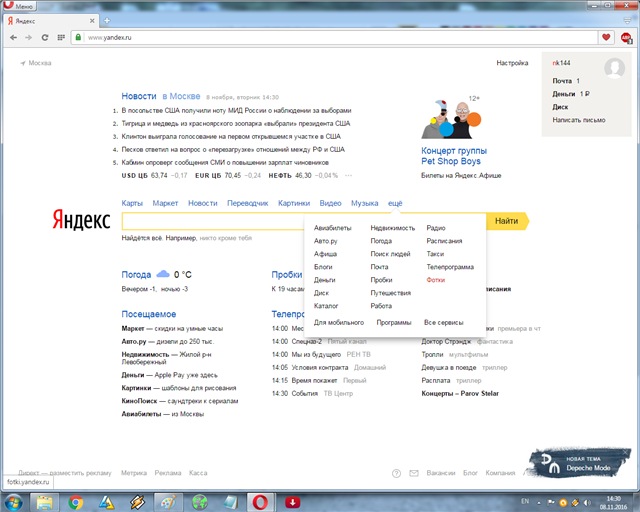Click the Найти search button
This screenshot has height=512, width=640.
pyautogui.click(x=507, y=221)
